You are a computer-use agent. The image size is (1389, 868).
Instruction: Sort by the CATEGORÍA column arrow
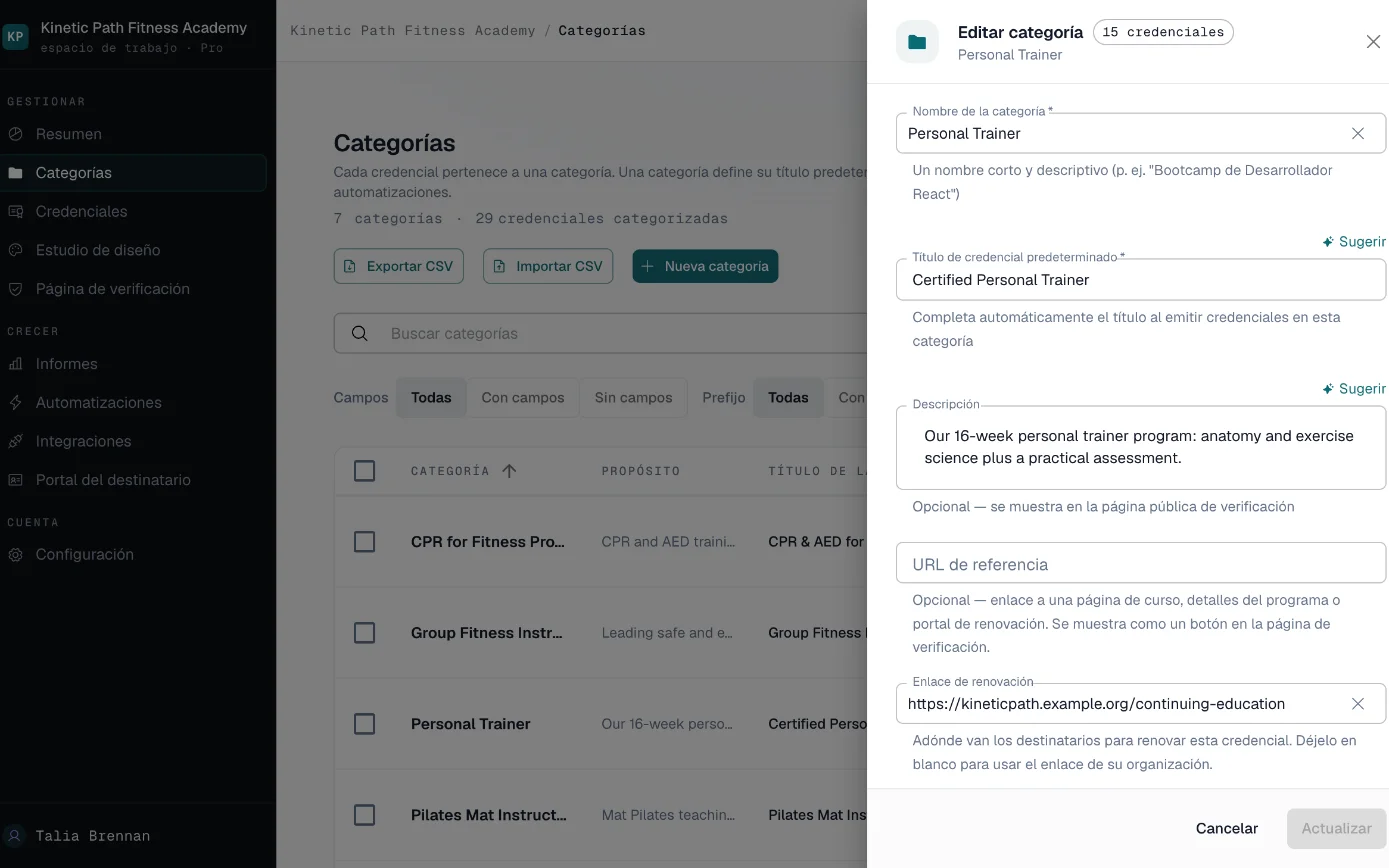[509, 471]
